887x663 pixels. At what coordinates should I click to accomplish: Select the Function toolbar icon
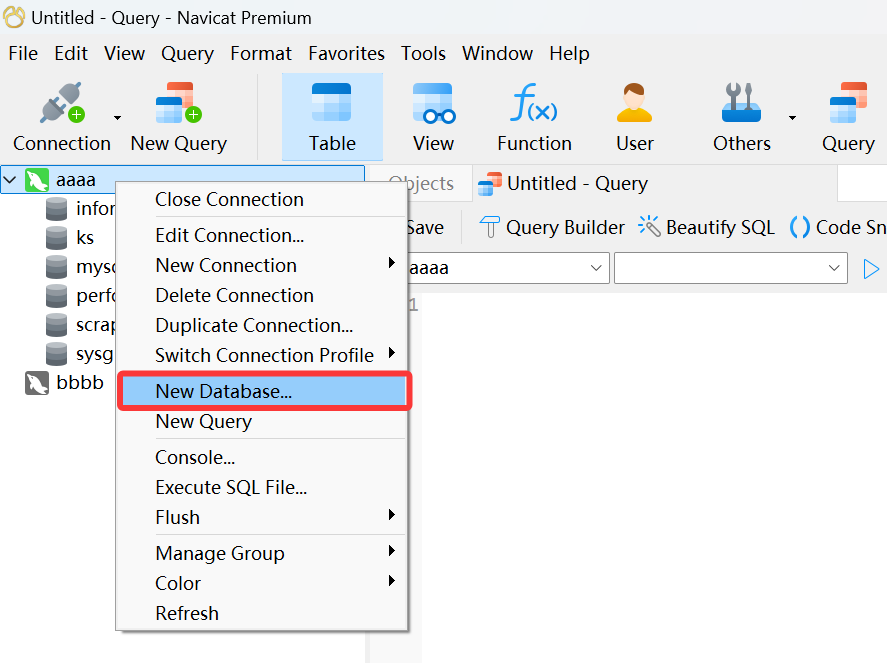point(533,102)
